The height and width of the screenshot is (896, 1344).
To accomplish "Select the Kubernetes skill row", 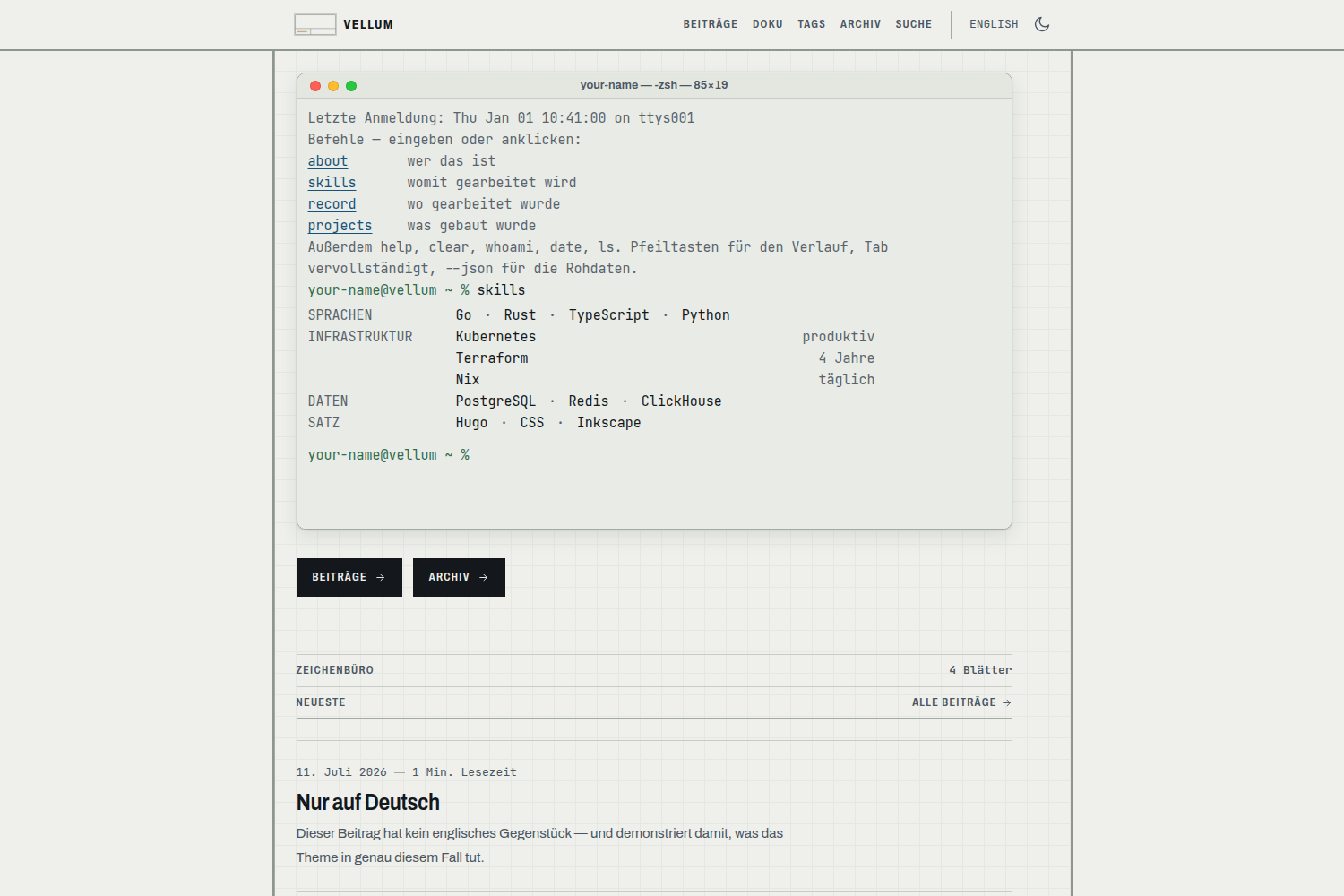I will (665, 337).
